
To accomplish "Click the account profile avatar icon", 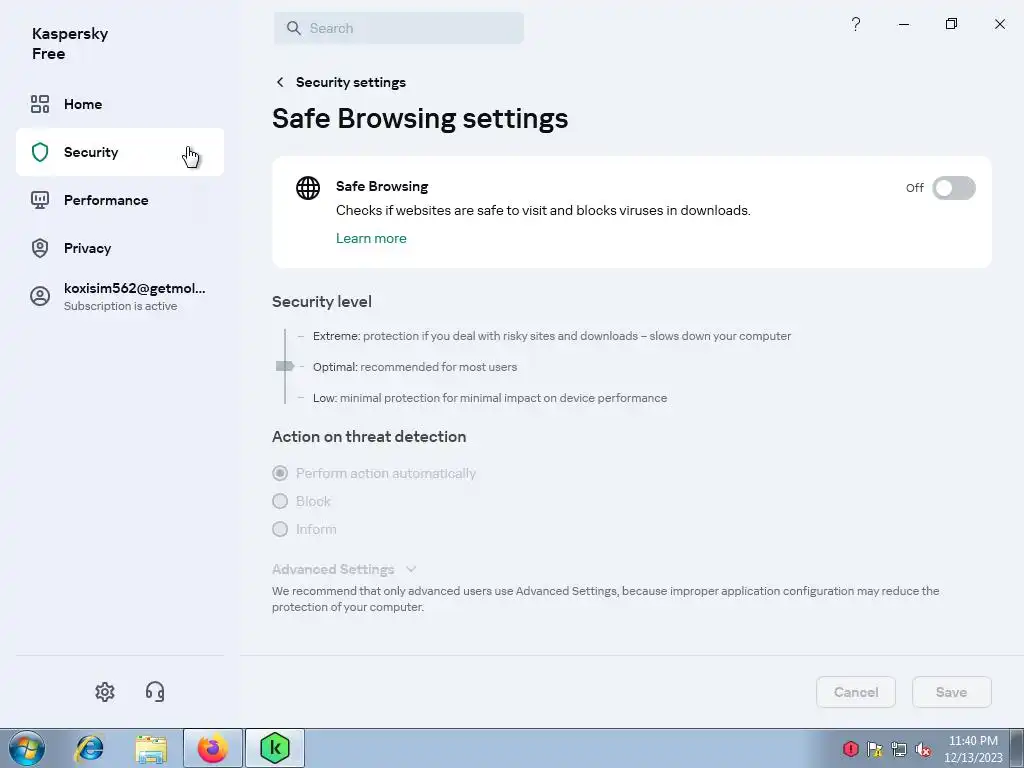I will 40,296.
